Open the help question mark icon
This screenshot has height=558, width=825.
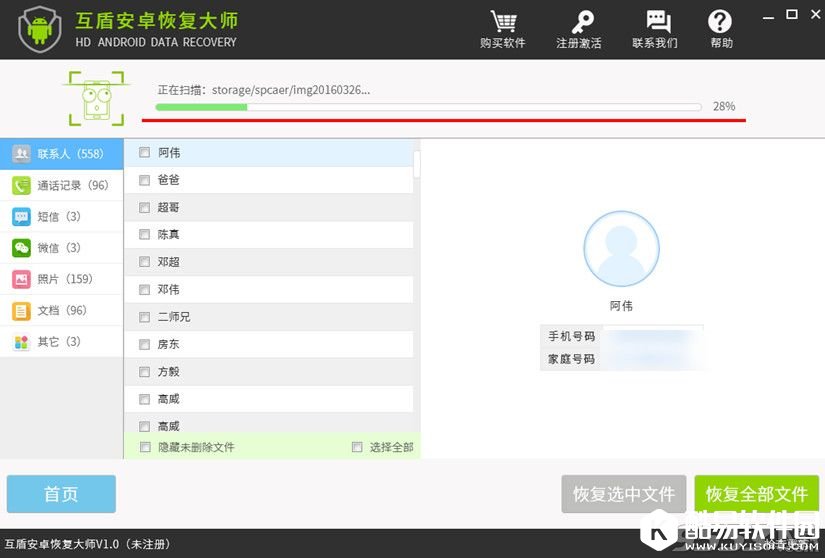tap(719, 22)
